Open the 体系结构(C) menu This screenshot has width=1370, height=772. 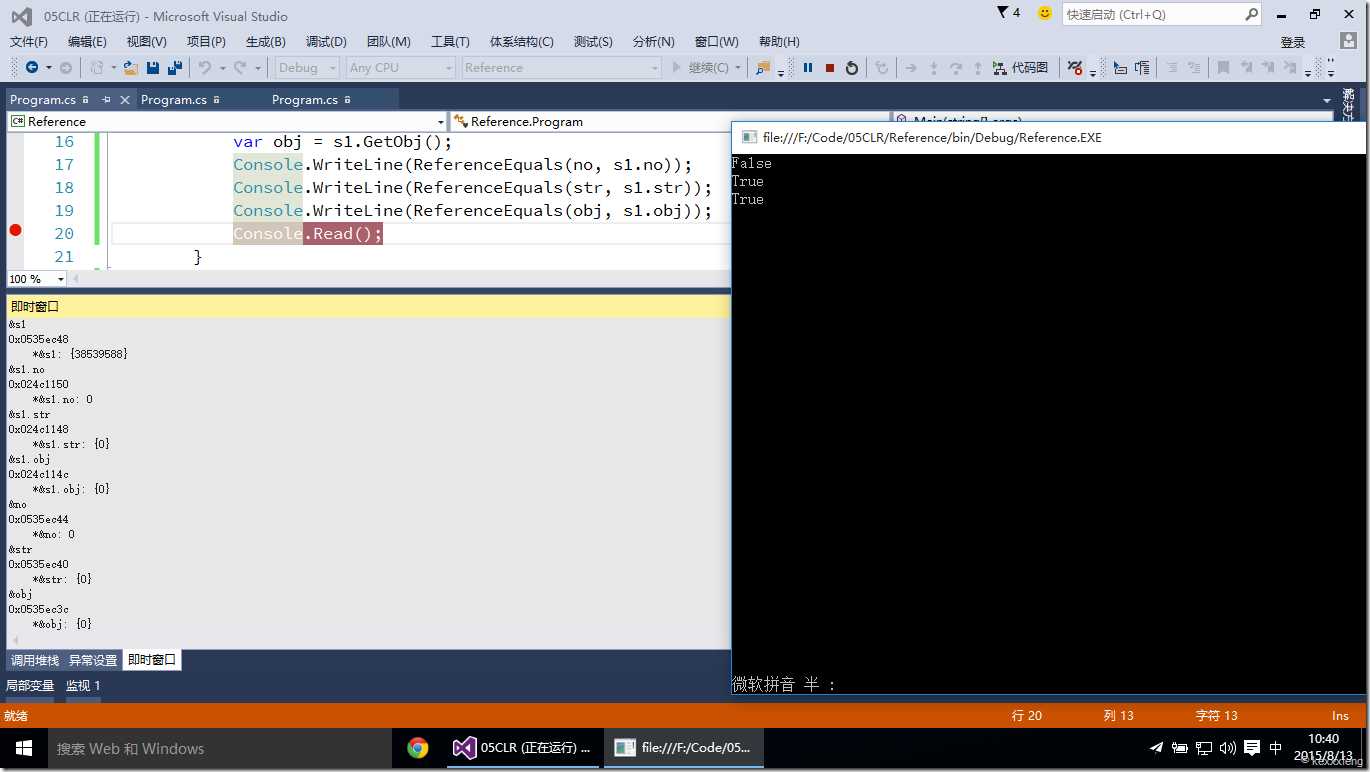point(521,41)
